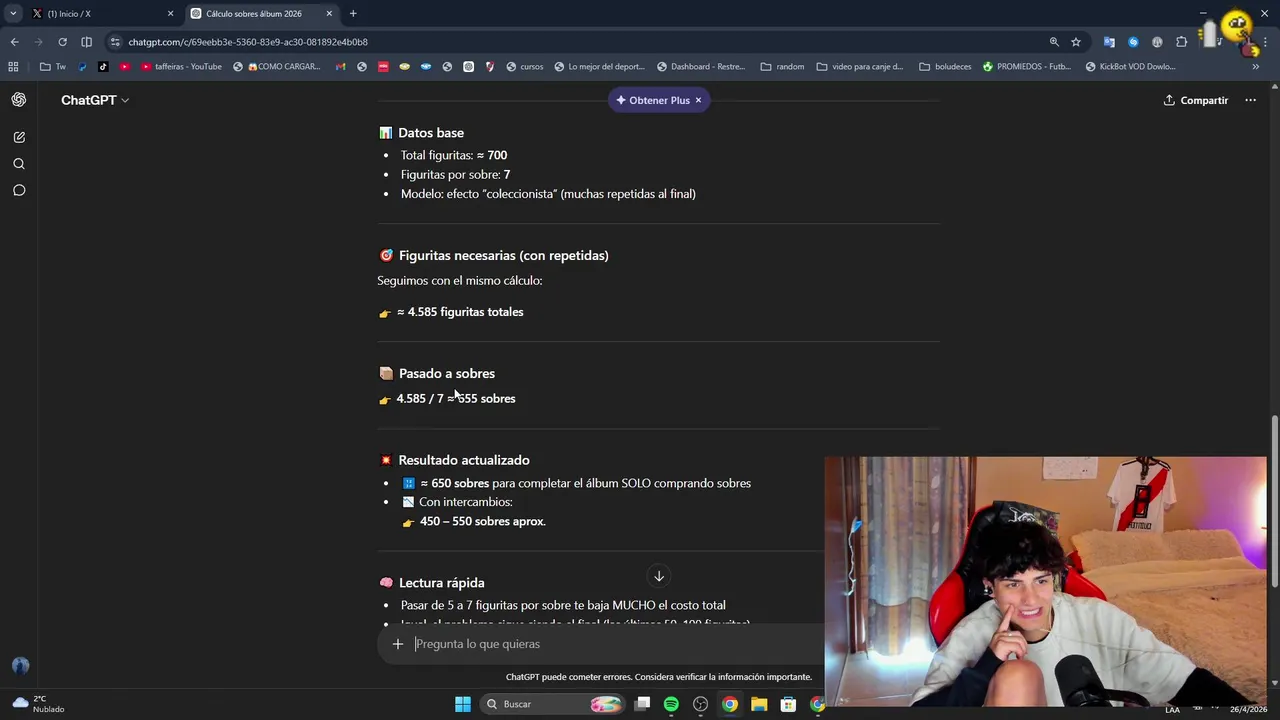Click the chatgpt.com address bar URL
This screenshot has height=720, width=1280.
point(248,42)
